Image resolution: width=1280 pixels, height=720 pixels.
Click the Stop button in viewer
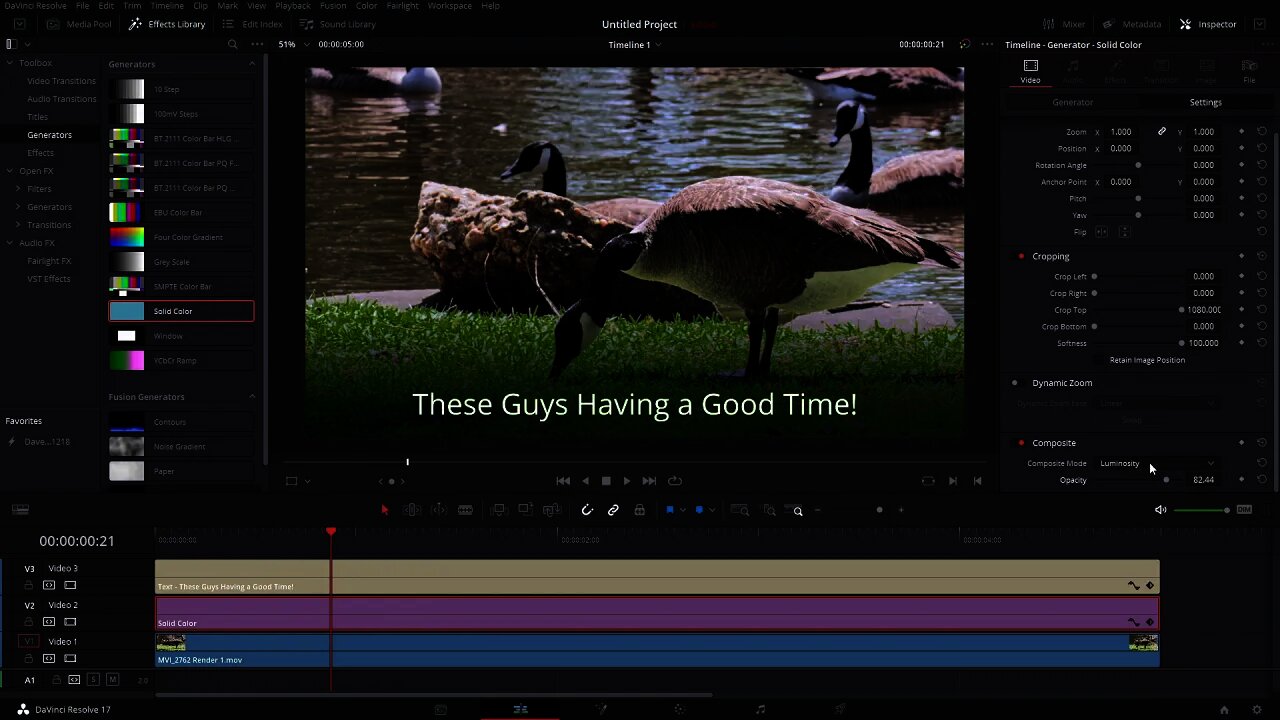click(606, 481)
